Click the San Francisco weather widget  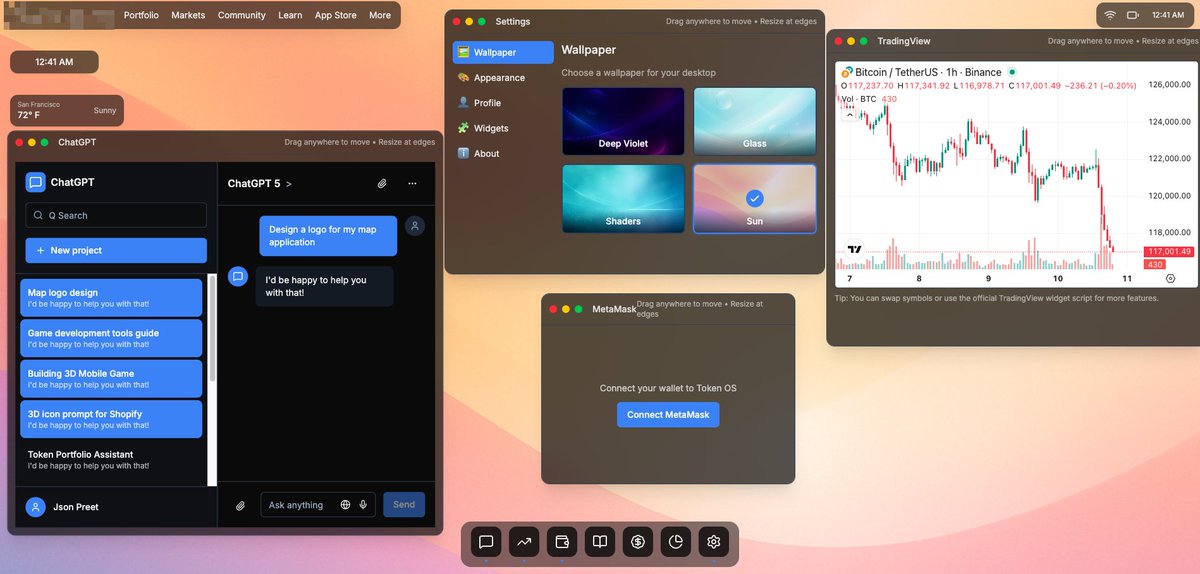tap(67, 110)
